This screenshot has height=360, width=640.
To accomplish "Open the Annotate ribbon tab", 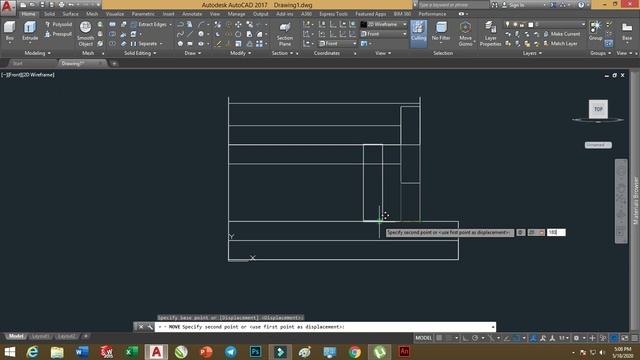I will click(192, 14).
